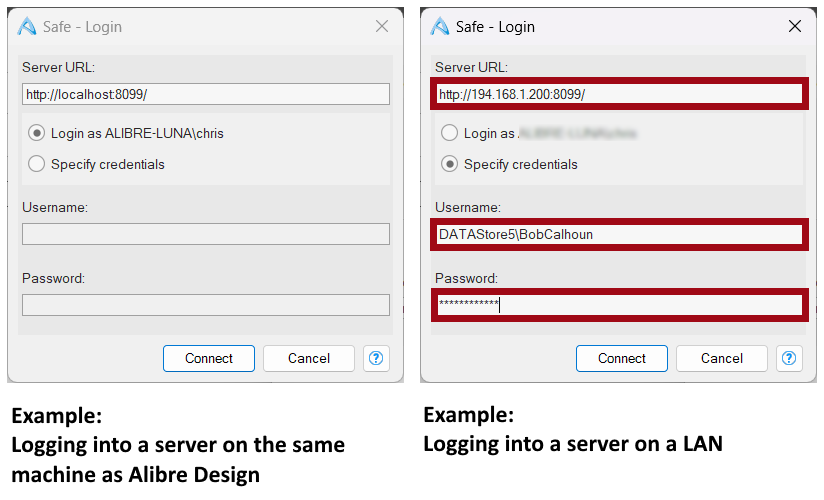Viewport: 824px width, 500px height.
Task: Close the login dialog showing the localhost URL
Action: click(381, 26)
